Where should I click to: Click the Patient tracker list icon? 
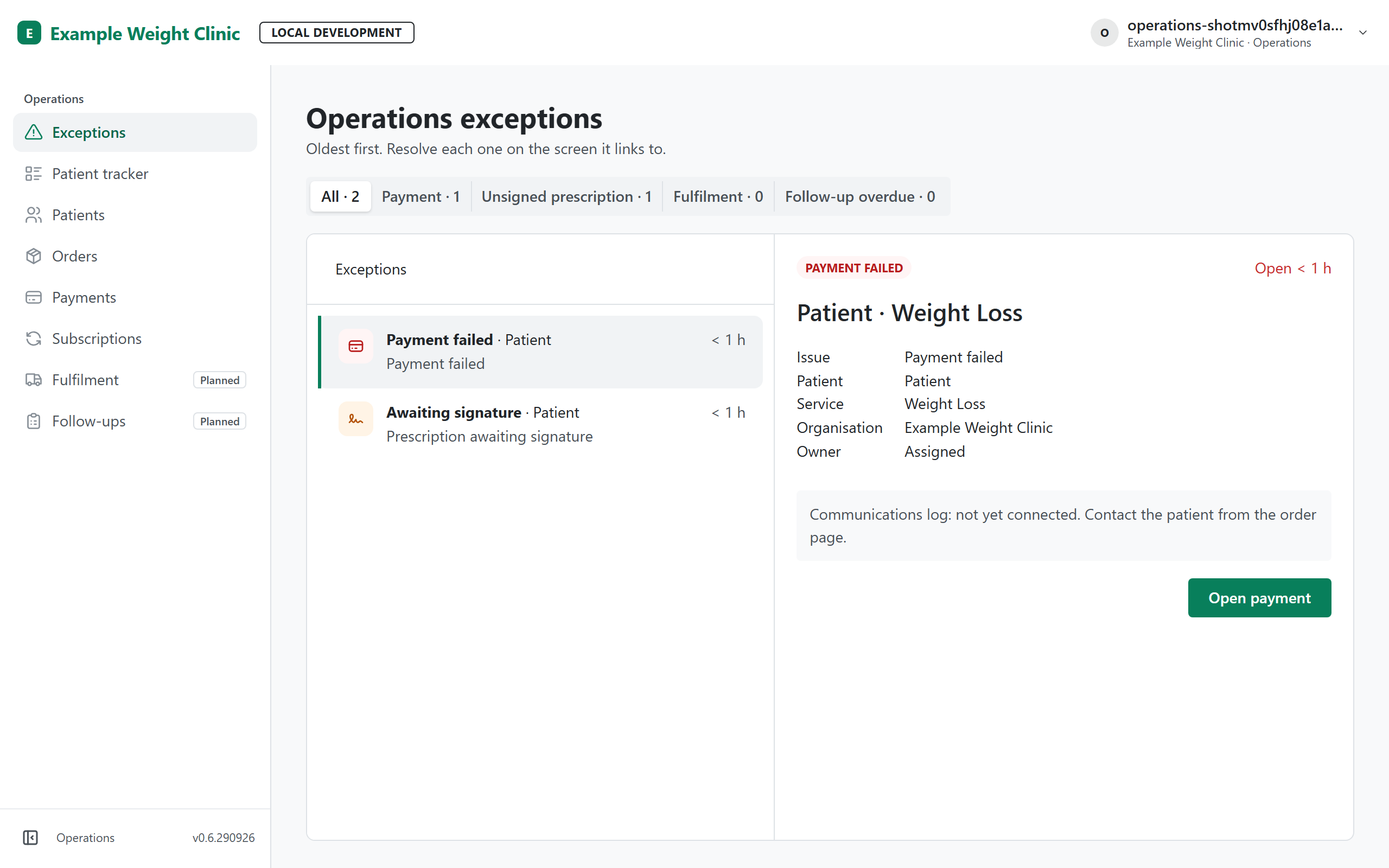(x=34, y=174)
